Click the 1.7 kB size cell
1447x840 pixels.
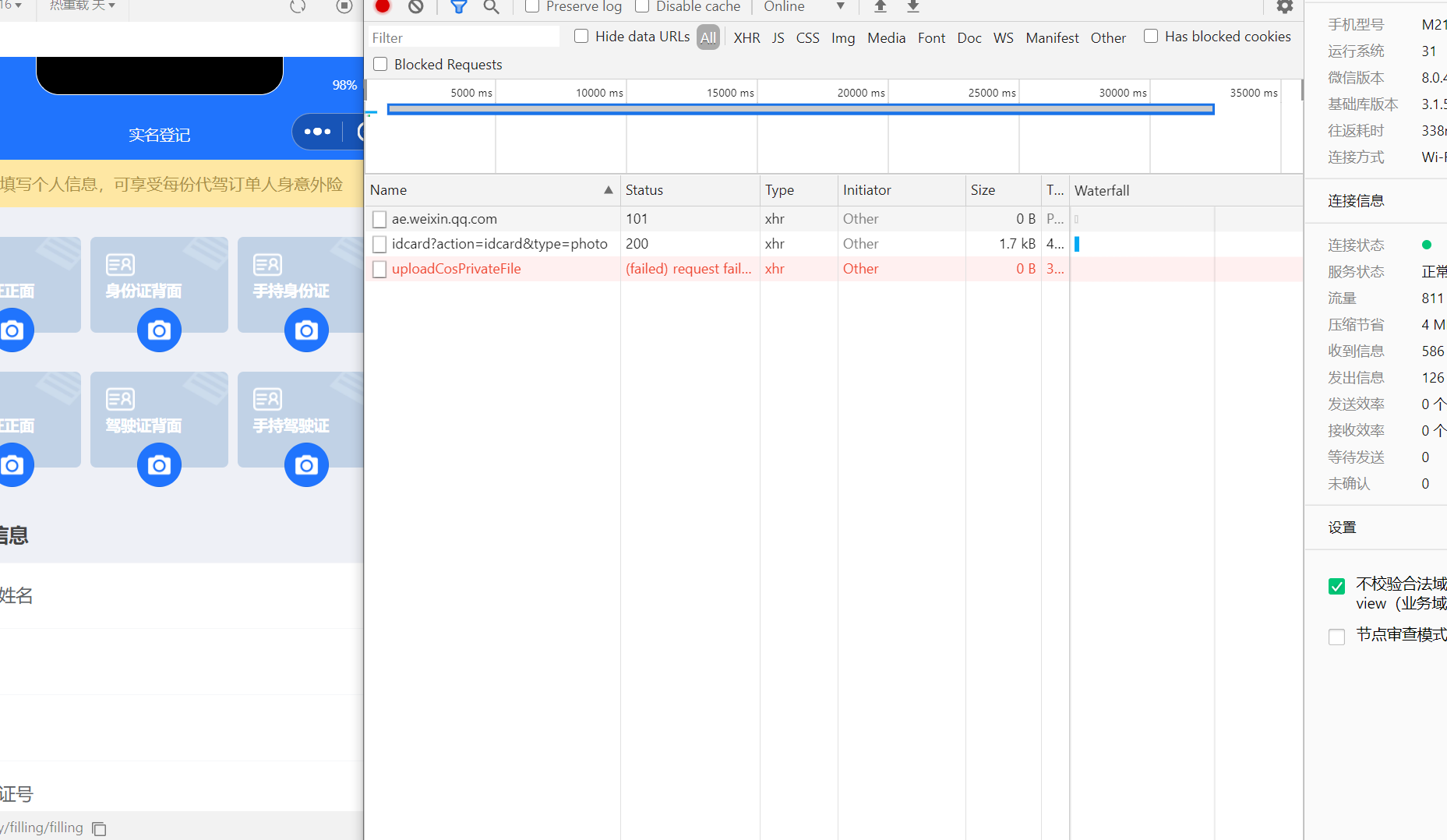1003,244
